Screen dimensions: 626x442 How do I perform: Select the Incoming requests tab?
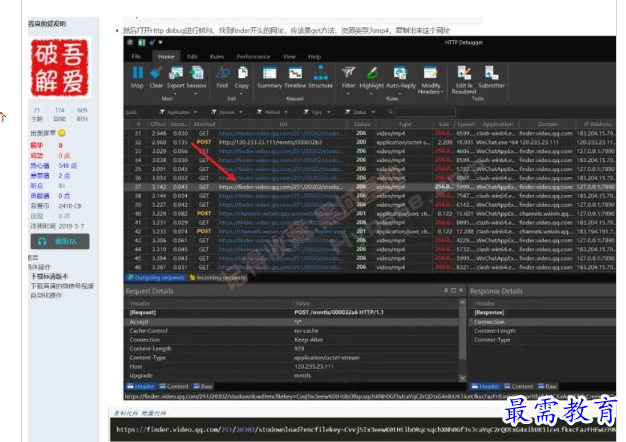(218, 277)
